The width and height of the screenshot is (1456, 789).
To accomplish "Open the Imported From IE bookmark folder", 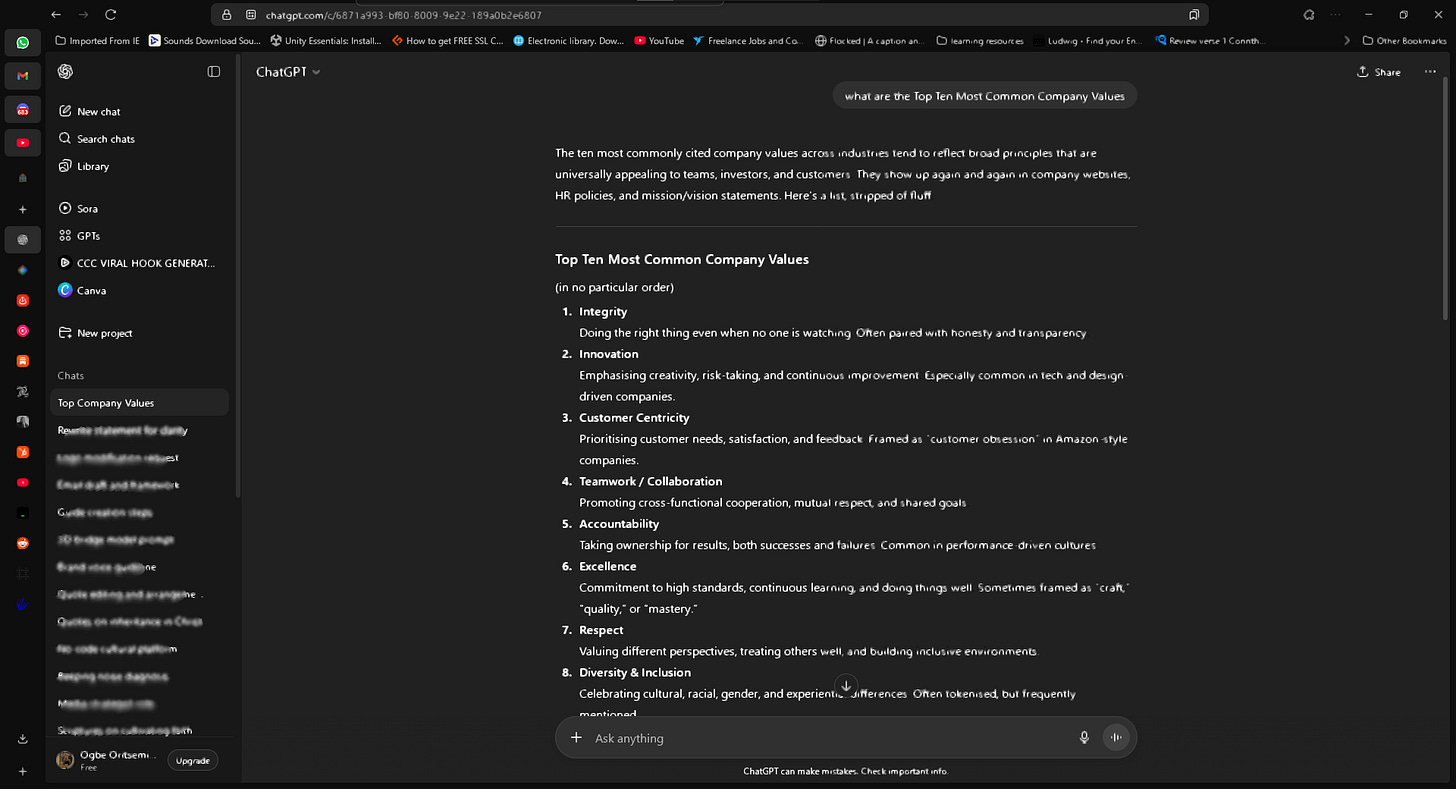I will point(98,41).
